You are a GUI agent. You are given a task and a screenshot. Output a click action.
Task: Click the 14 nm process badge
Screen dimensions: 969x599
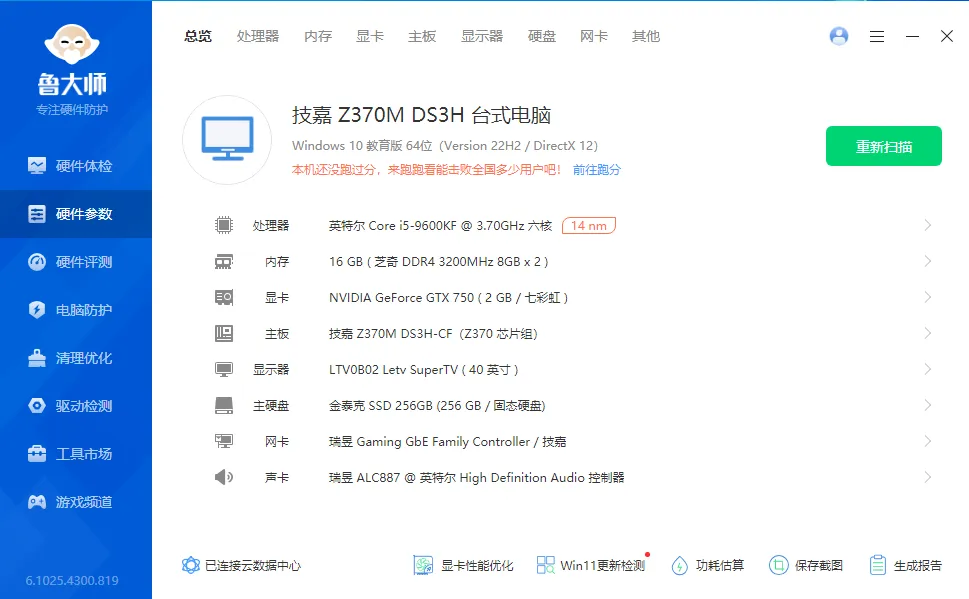click(588, 226)
